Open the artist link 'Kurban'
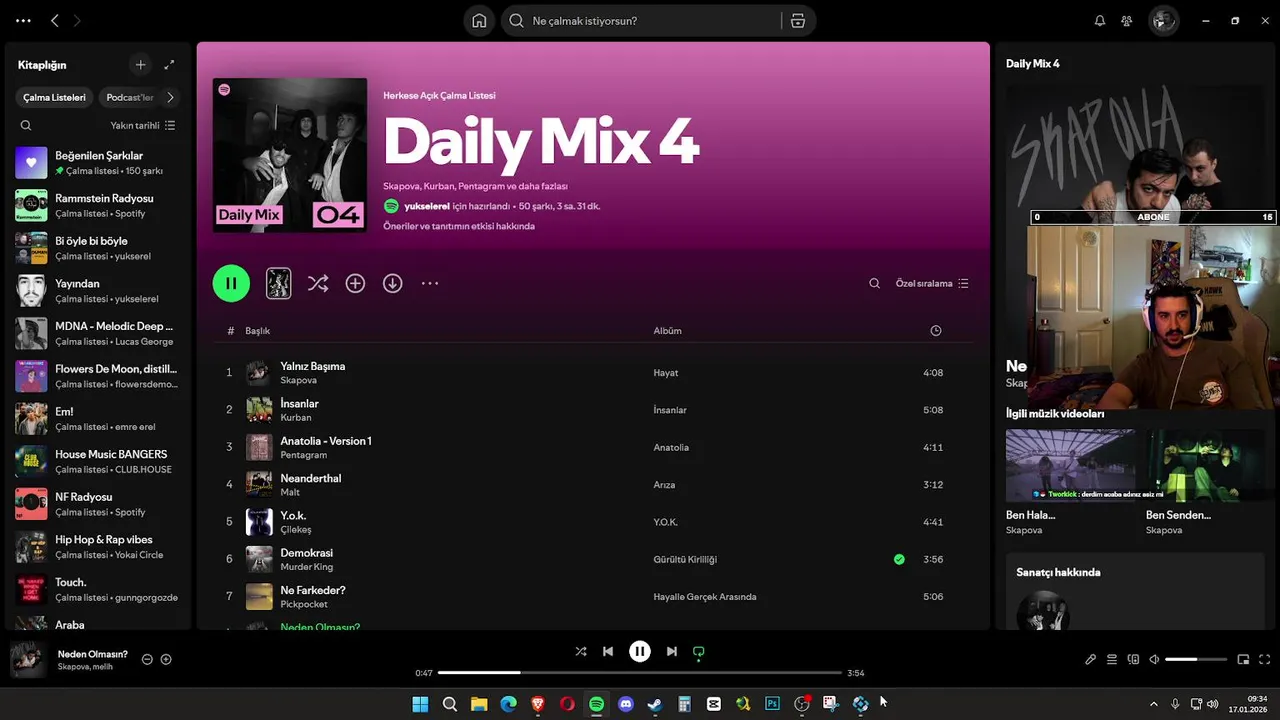Viewport: 1280px width, 720px height. click(x=296, y=417)
